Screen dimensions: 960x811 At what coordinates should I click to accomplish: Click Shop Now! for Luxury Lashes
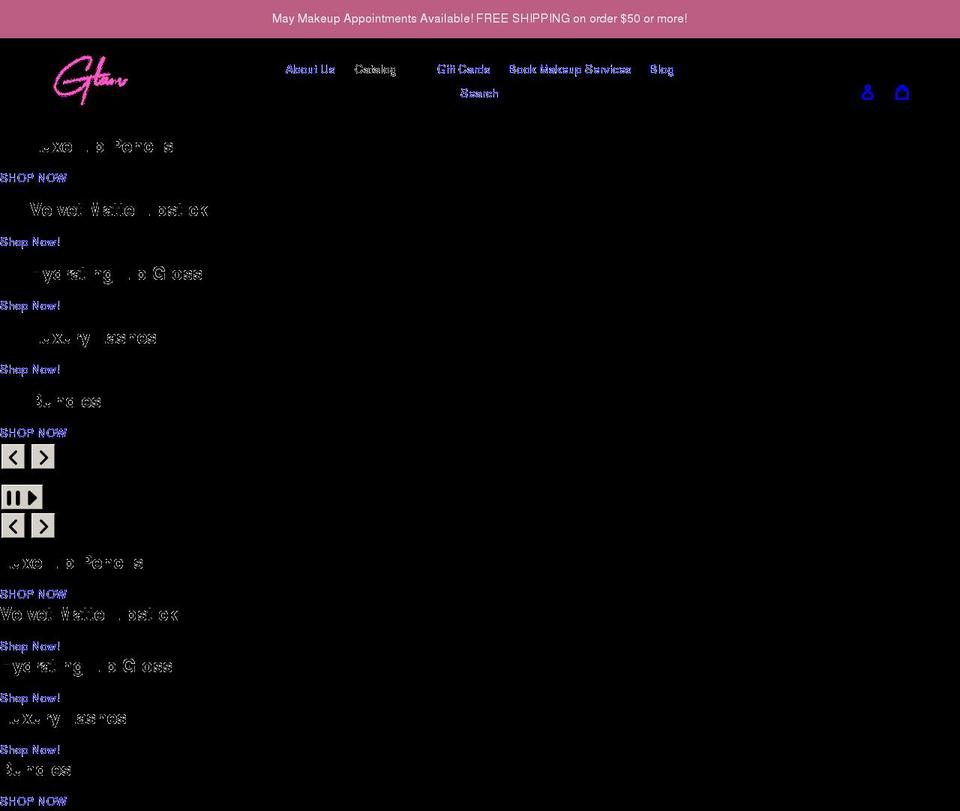[30, 369]
